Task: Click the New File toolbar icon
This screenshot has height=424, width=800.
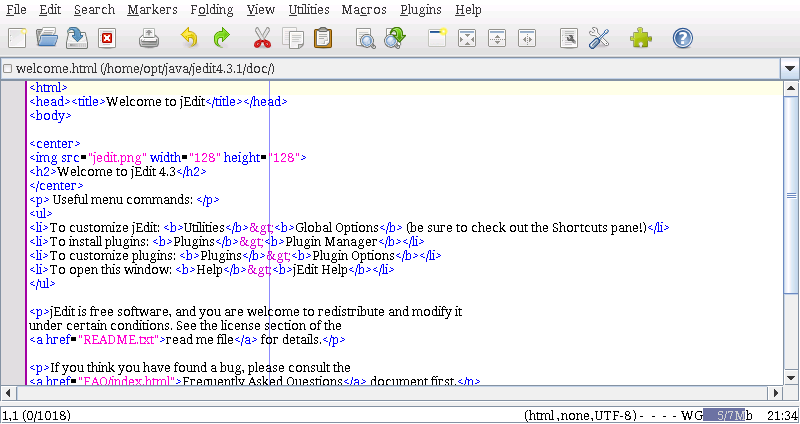Action: [x=17, y=39]
